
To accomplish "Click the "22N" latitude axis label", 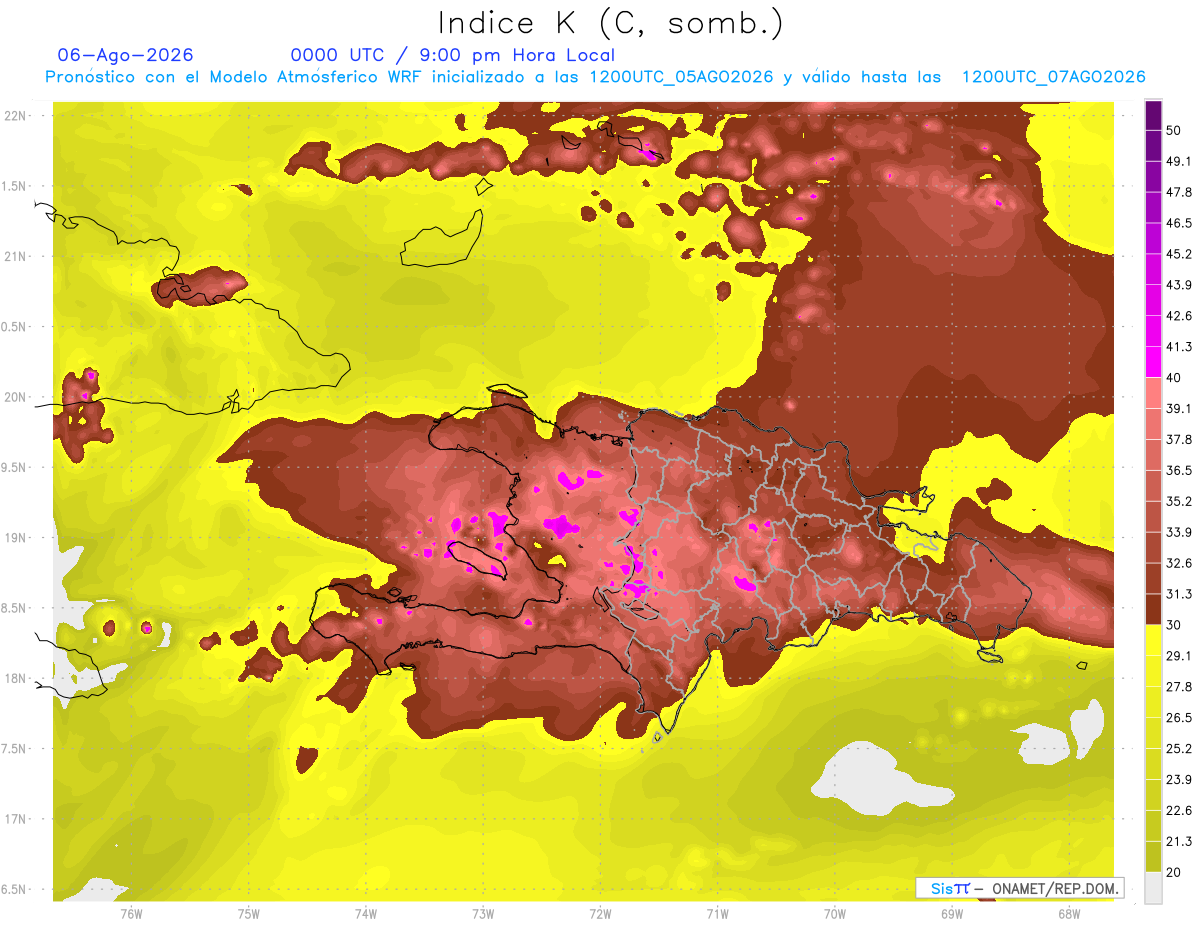I will click(x=17, y=116).
